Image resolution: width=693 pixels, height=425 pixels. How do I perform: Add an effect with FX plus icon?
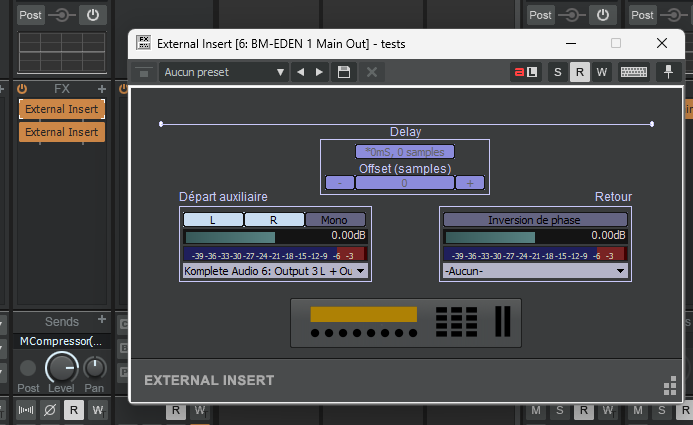(102, 89)
